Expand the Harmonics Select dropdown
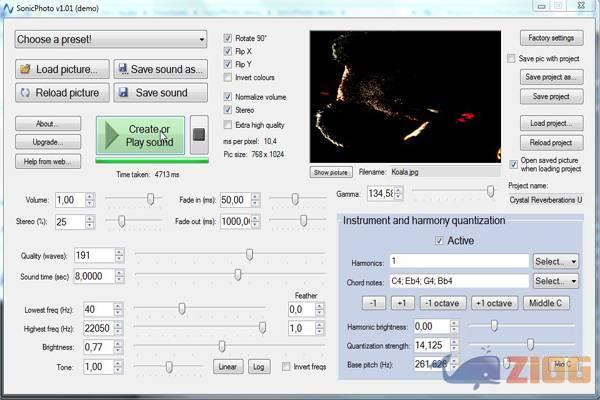The image size is (600, 400). click(x=555, y=261)
